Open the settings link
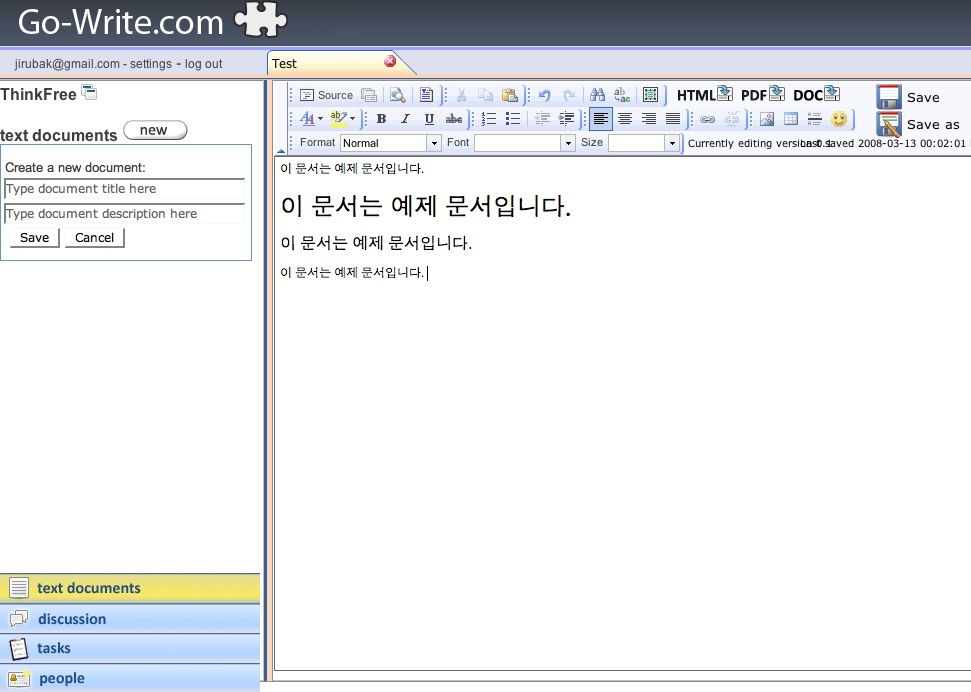This screenshot has width=971, height=692. (150, 64)
